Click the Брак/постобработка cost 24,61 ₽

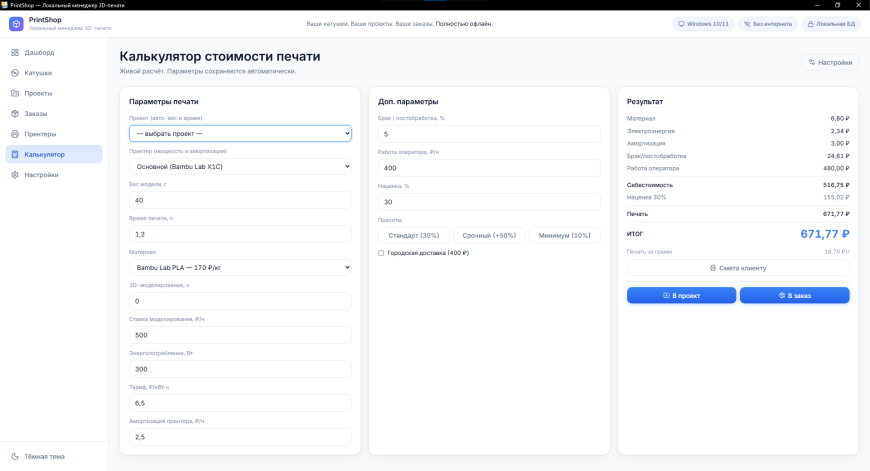coord(838,156)
